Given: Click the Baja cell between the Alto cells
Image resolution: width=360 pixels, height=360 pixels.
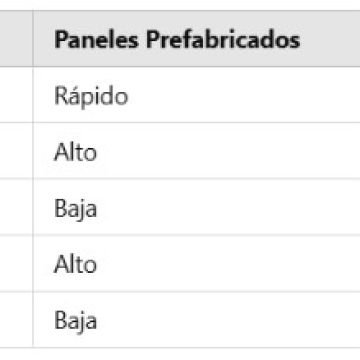Looking at the screenshot, I should click(x=197, y=207).
